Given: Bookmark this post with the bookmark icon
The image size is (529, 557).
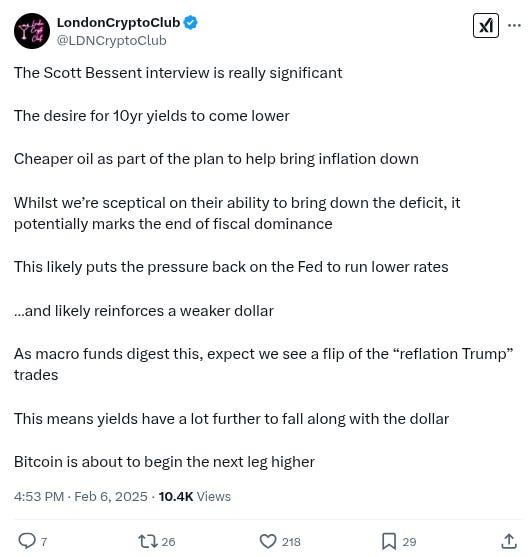Looking at the screenshot, I should (x=389, y=541).
